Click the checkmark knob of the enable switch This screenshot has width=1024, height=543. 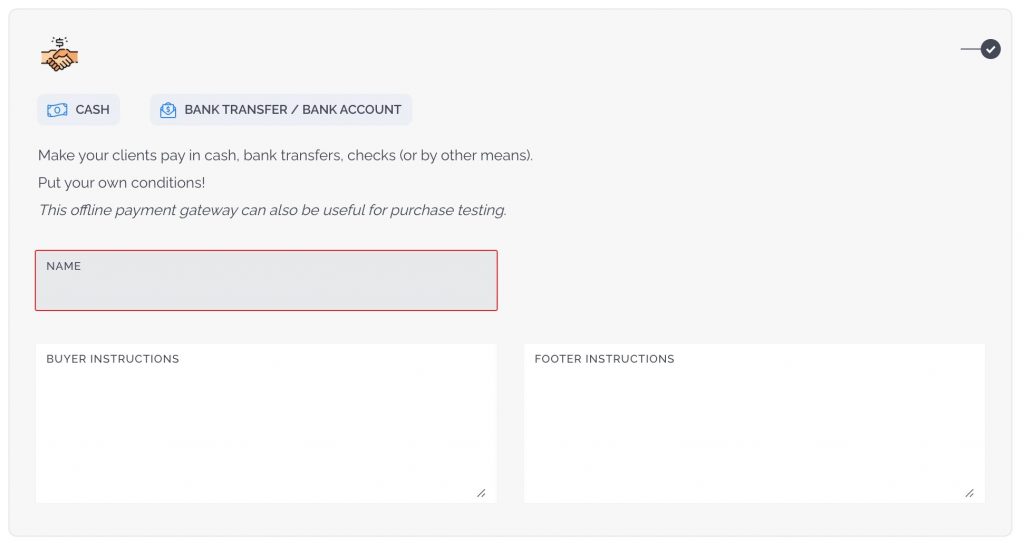tap(991, 49)
